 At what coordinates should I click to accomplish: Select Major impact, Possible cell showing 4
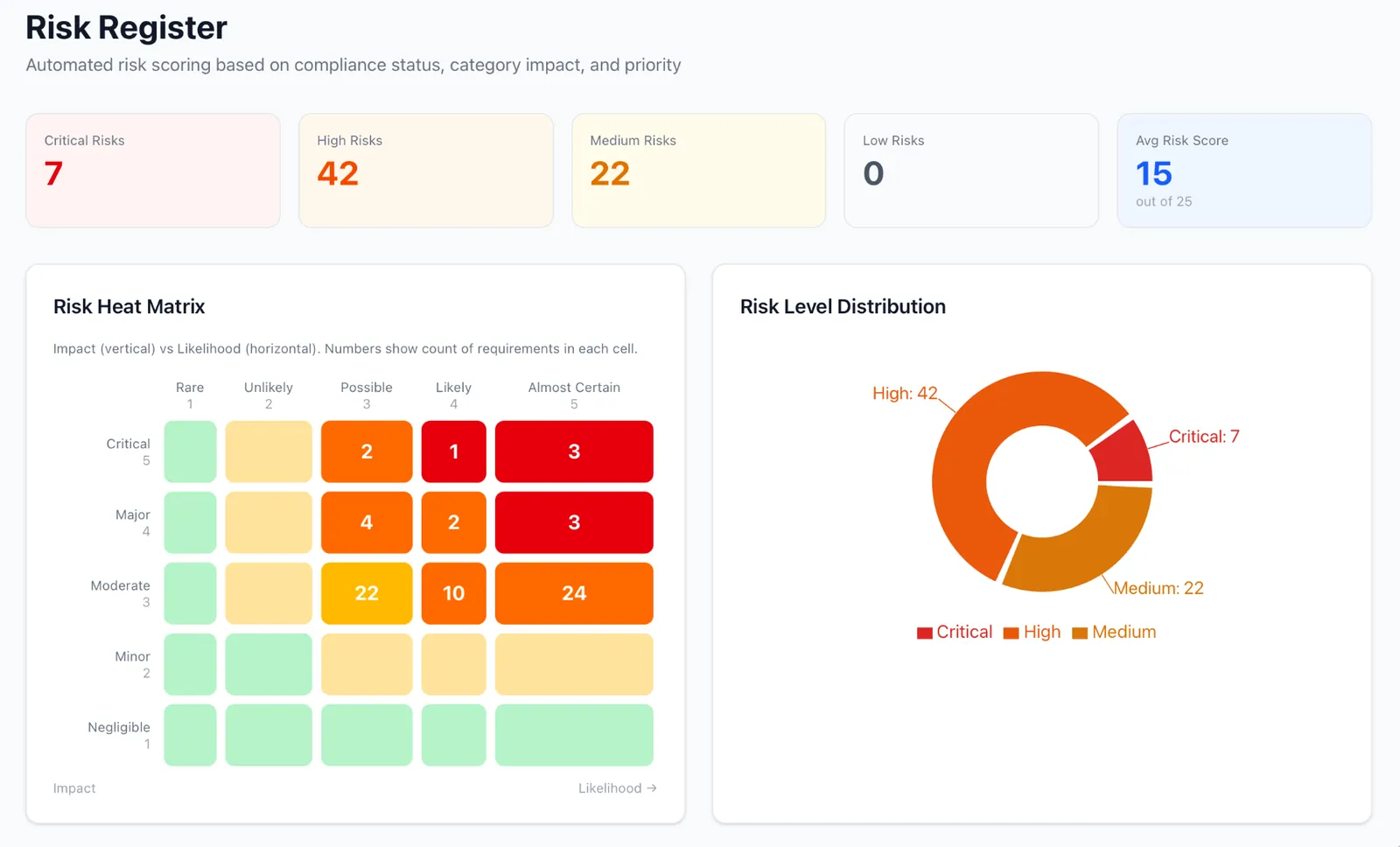point(367,522)
